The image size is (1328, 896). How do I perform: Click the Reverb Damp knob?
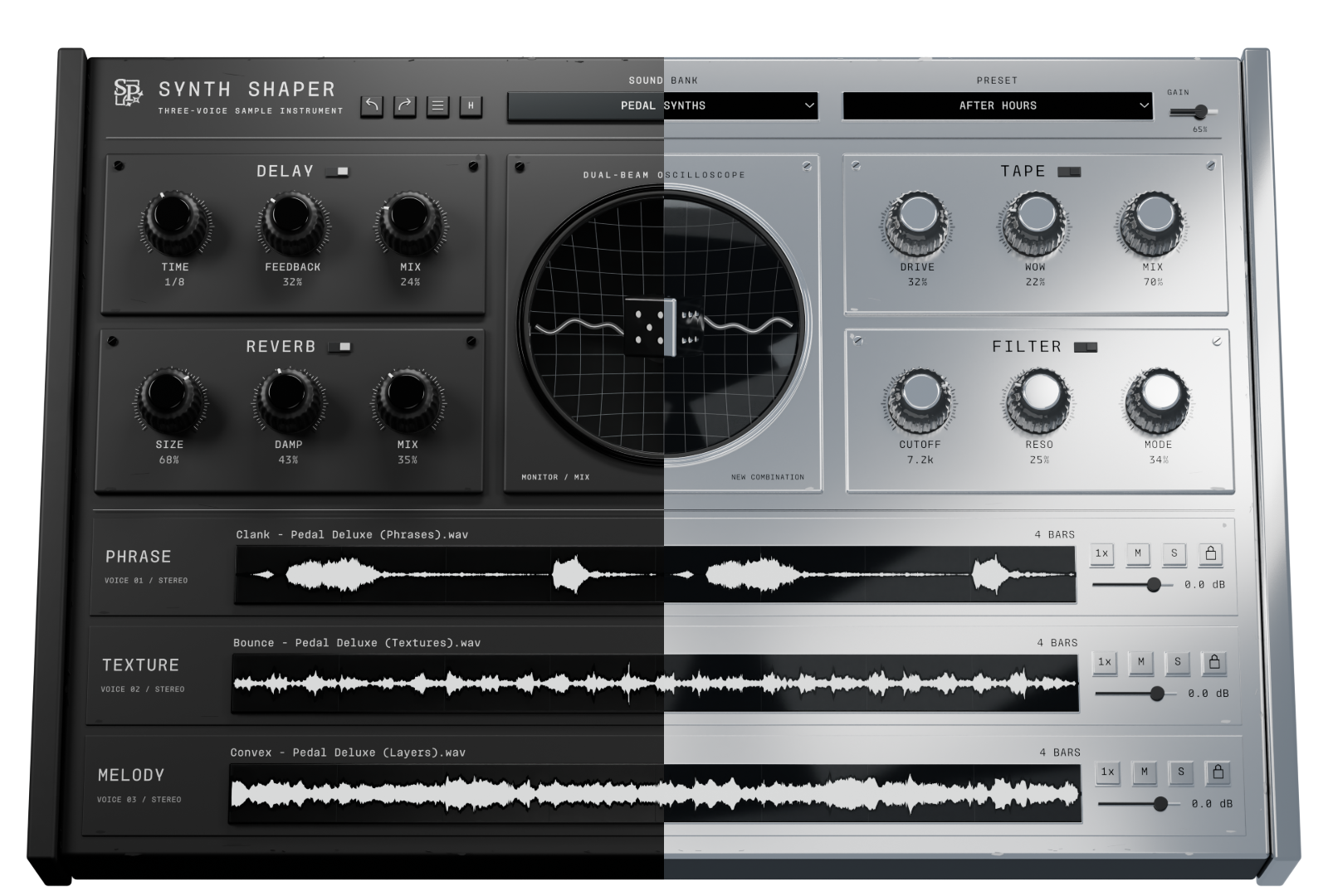tap(288, 399)
